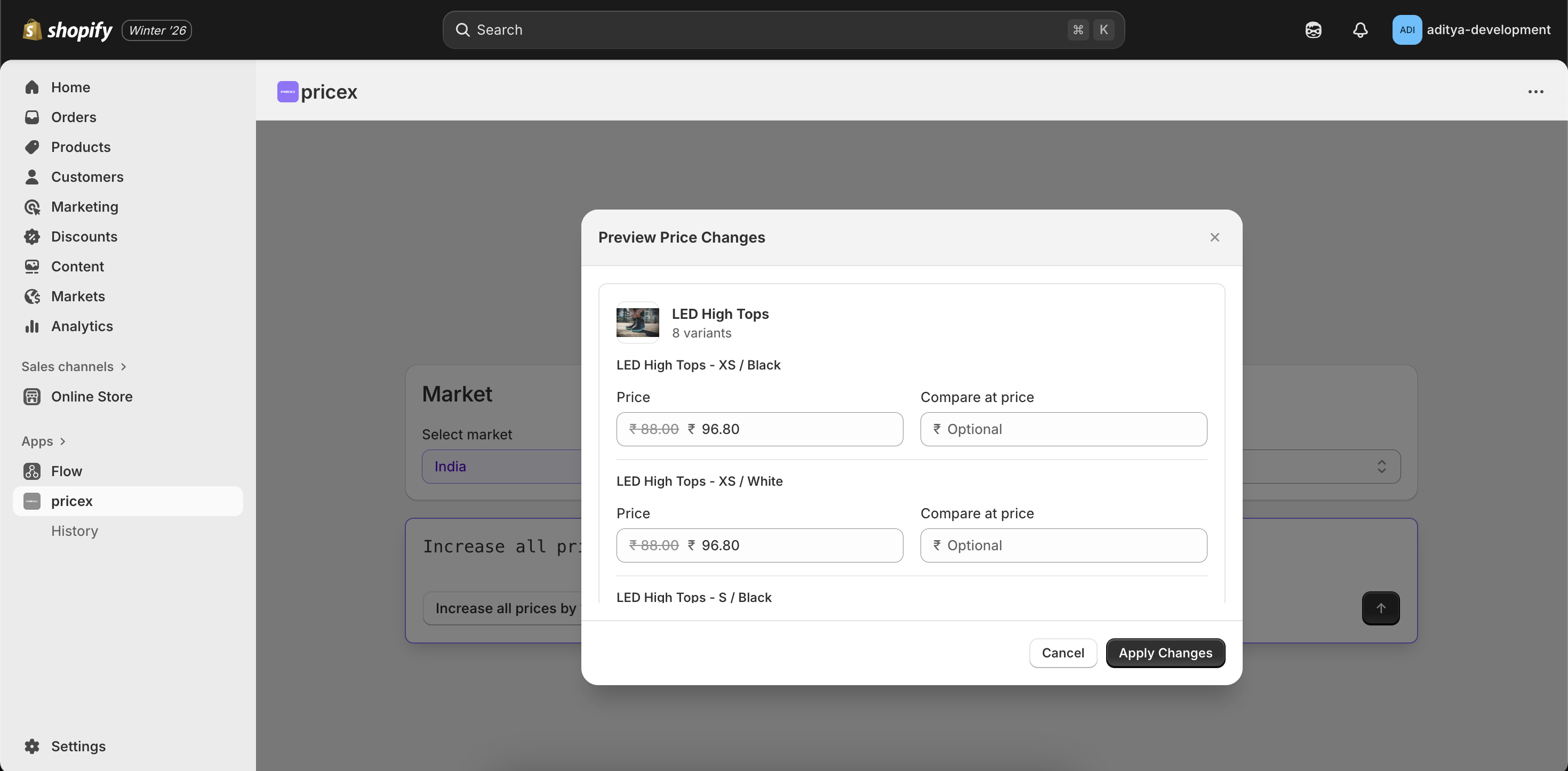The image size is (1568, 771).
Task: Open the History link under pricex
Action: [x=74, y=531]
